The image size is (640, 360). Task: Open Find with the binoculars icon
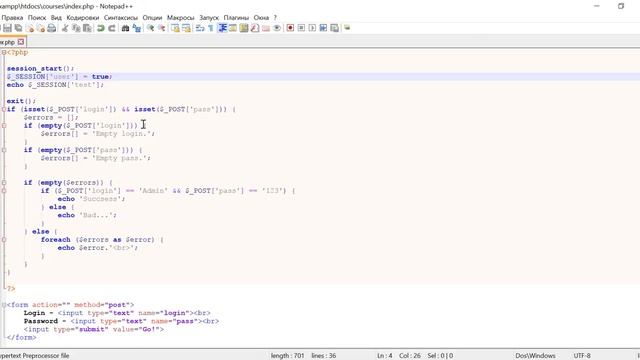[x=125, y=28]
